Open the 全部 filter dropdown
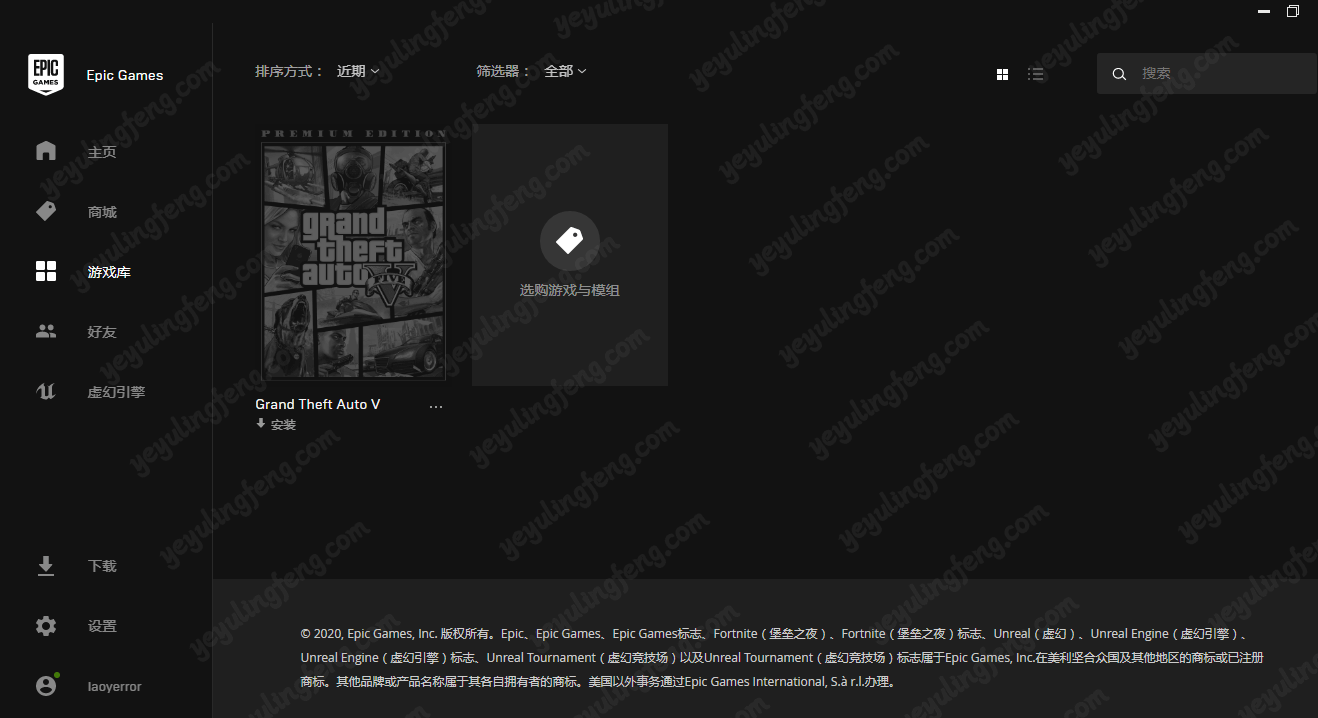 tap(565, 71)
